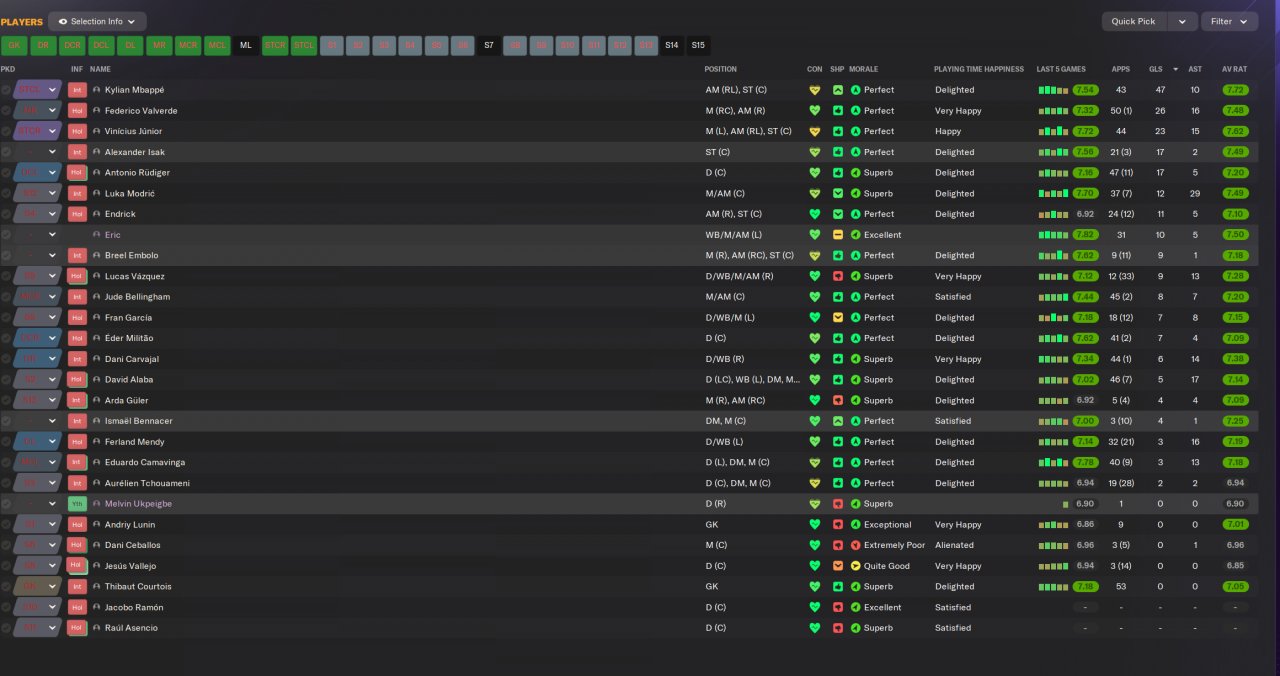Click Fran García's yellow sharpness icon
This screenshot has height=676, width=1280.
838,318
